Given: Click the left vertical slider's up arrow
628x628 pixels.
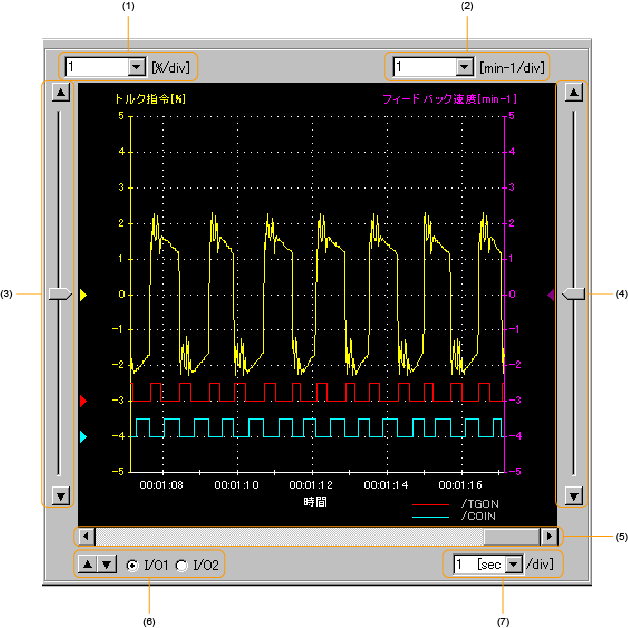Looking at the screenshot, I should [60, 93].
